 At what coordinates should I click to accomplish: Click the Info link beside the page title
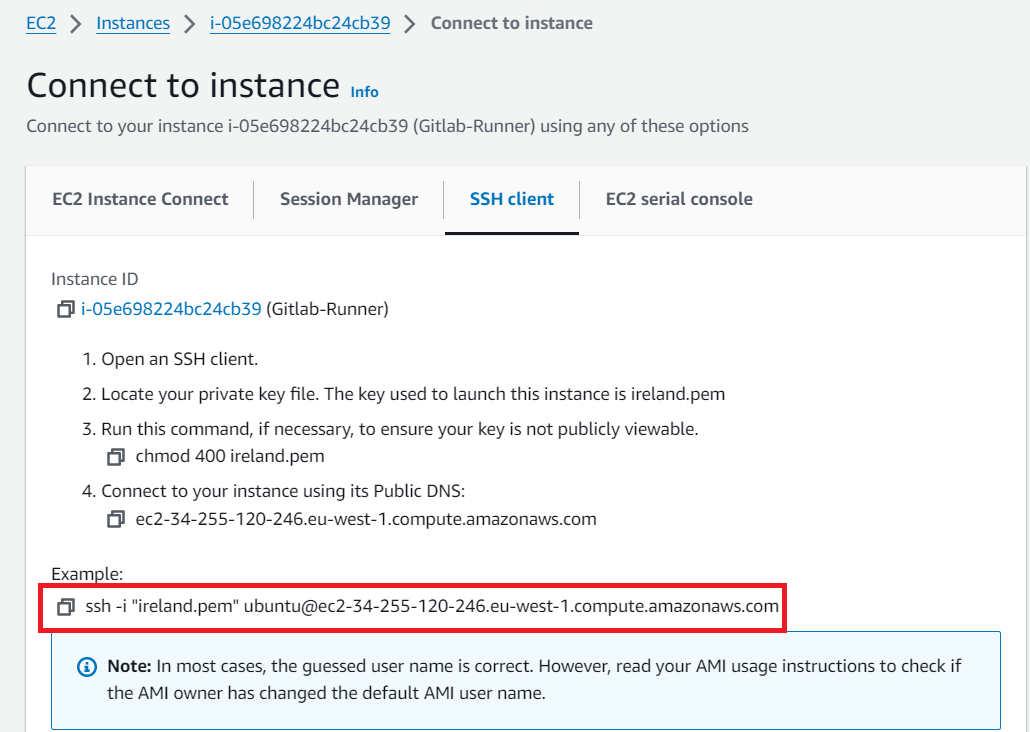(x=364, y=92)
